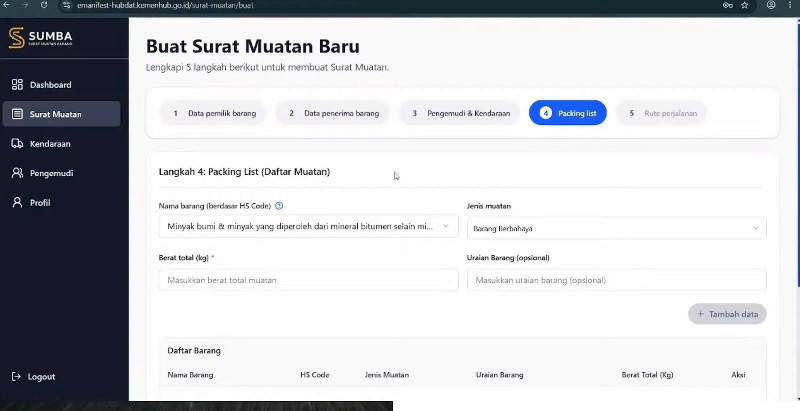Open the Nama barang dropdown

[309, 226]
